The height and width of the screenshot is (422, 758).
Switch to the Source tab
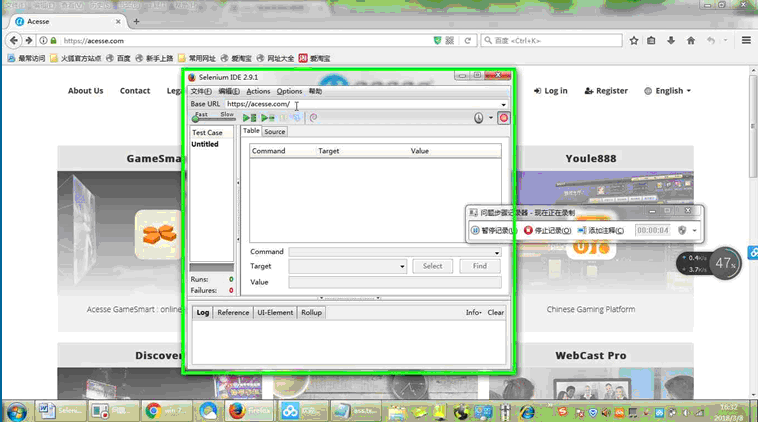(x=275, y=131)
